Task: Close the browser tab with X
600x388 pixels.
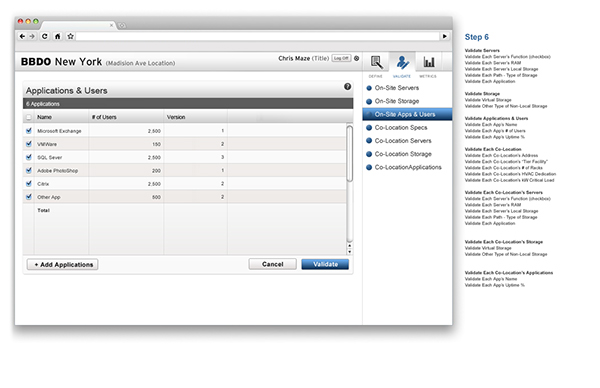Action: click(111, 25)
